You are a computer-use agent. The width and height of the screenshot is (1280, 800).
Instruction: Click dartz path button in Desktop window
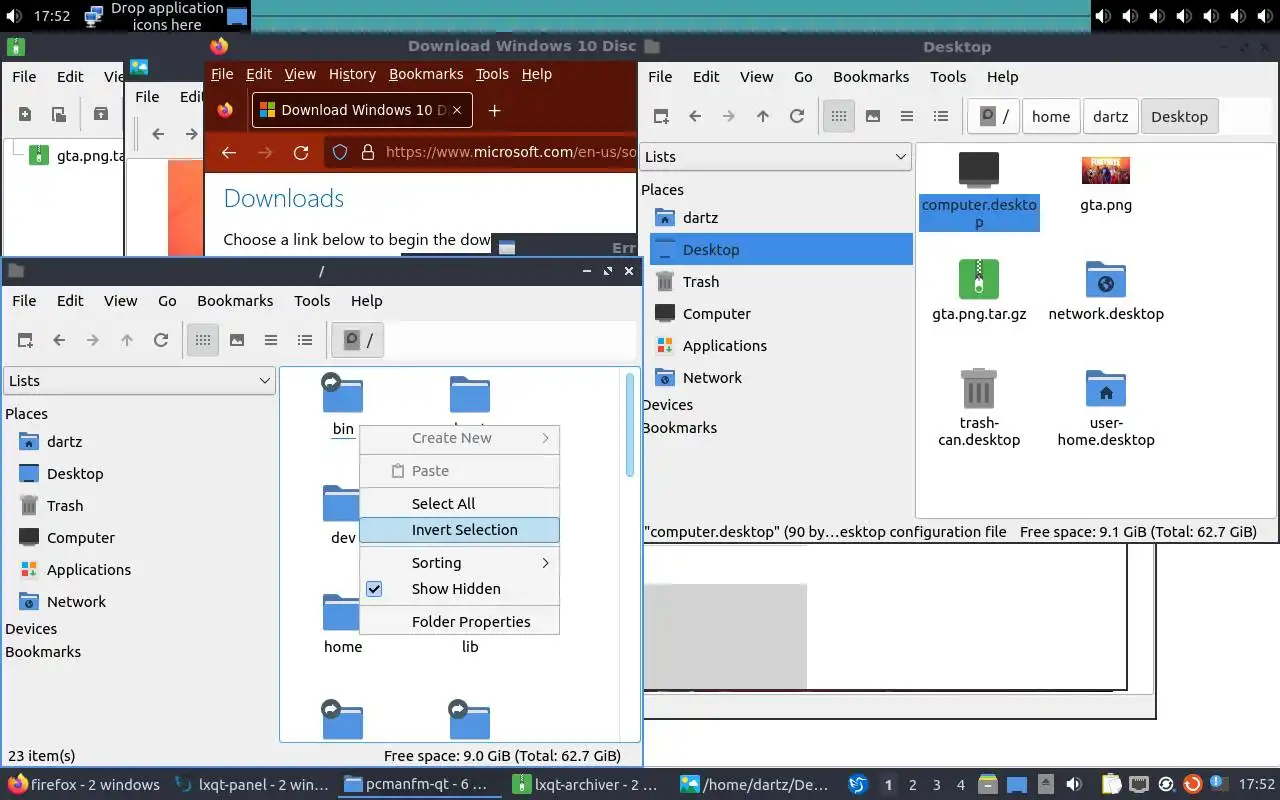1110,116
